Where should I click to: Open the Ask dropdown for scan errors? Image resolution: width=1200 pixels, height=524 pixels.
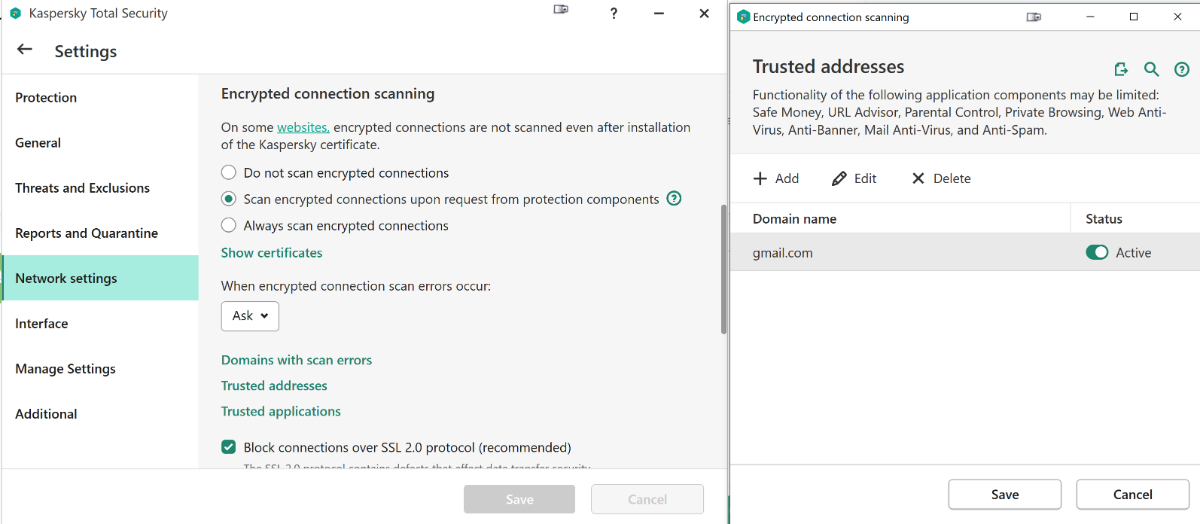[x=250, y=316]
